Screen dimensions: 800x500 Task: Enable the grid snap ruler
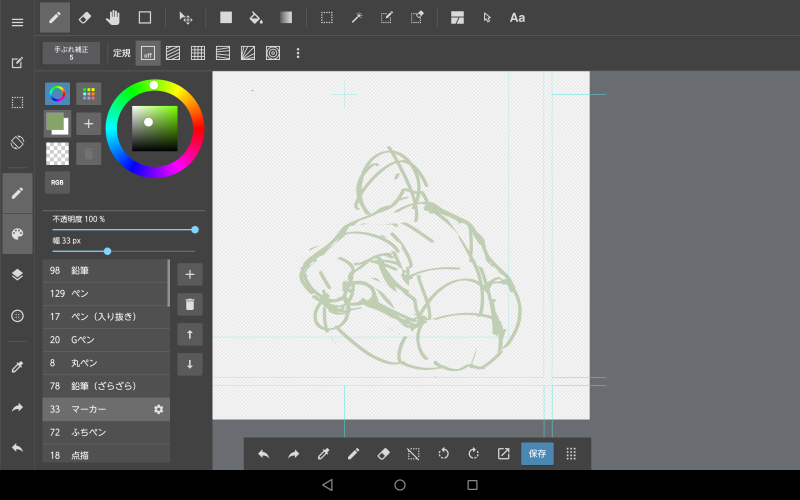click(198, 53)
